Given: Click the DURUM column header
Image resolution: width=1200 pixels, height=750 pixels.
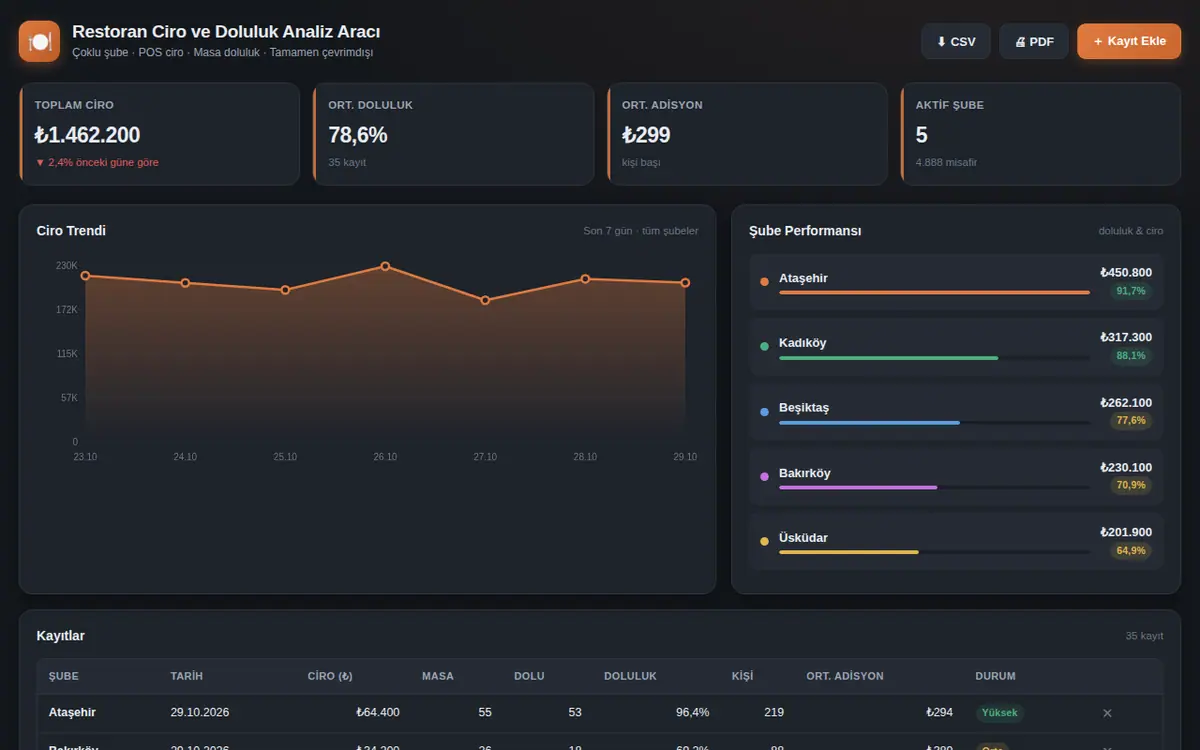Looking at the screenshot, I should point(995,676).
